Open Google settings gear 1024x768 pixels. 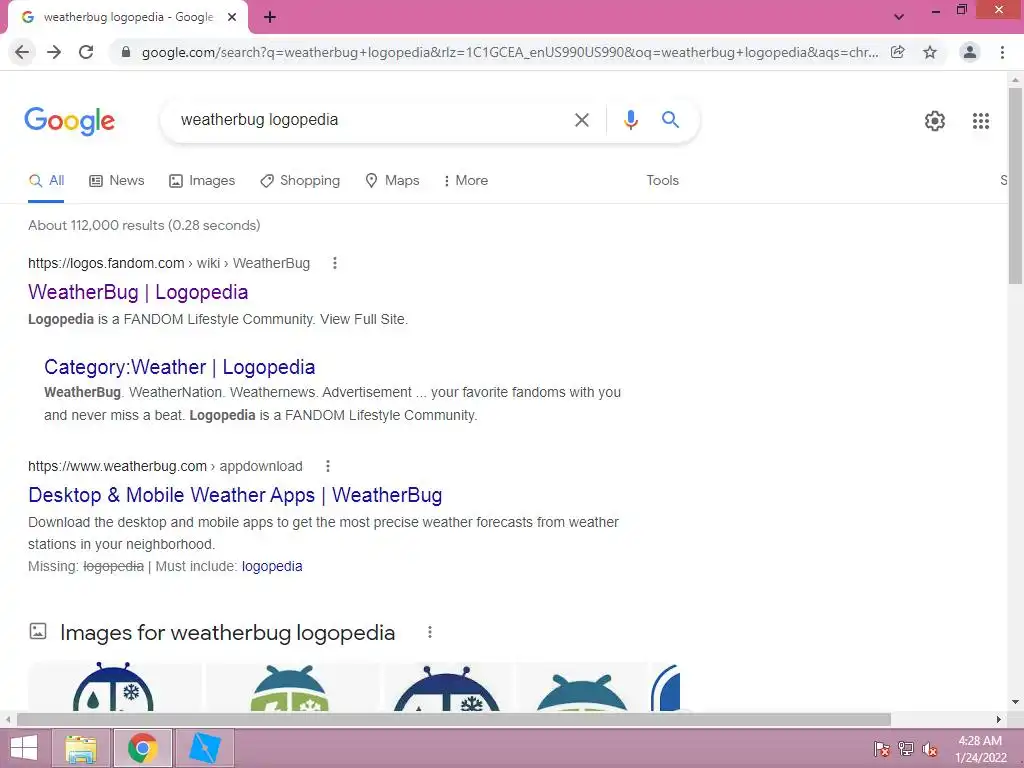(935, 121)
